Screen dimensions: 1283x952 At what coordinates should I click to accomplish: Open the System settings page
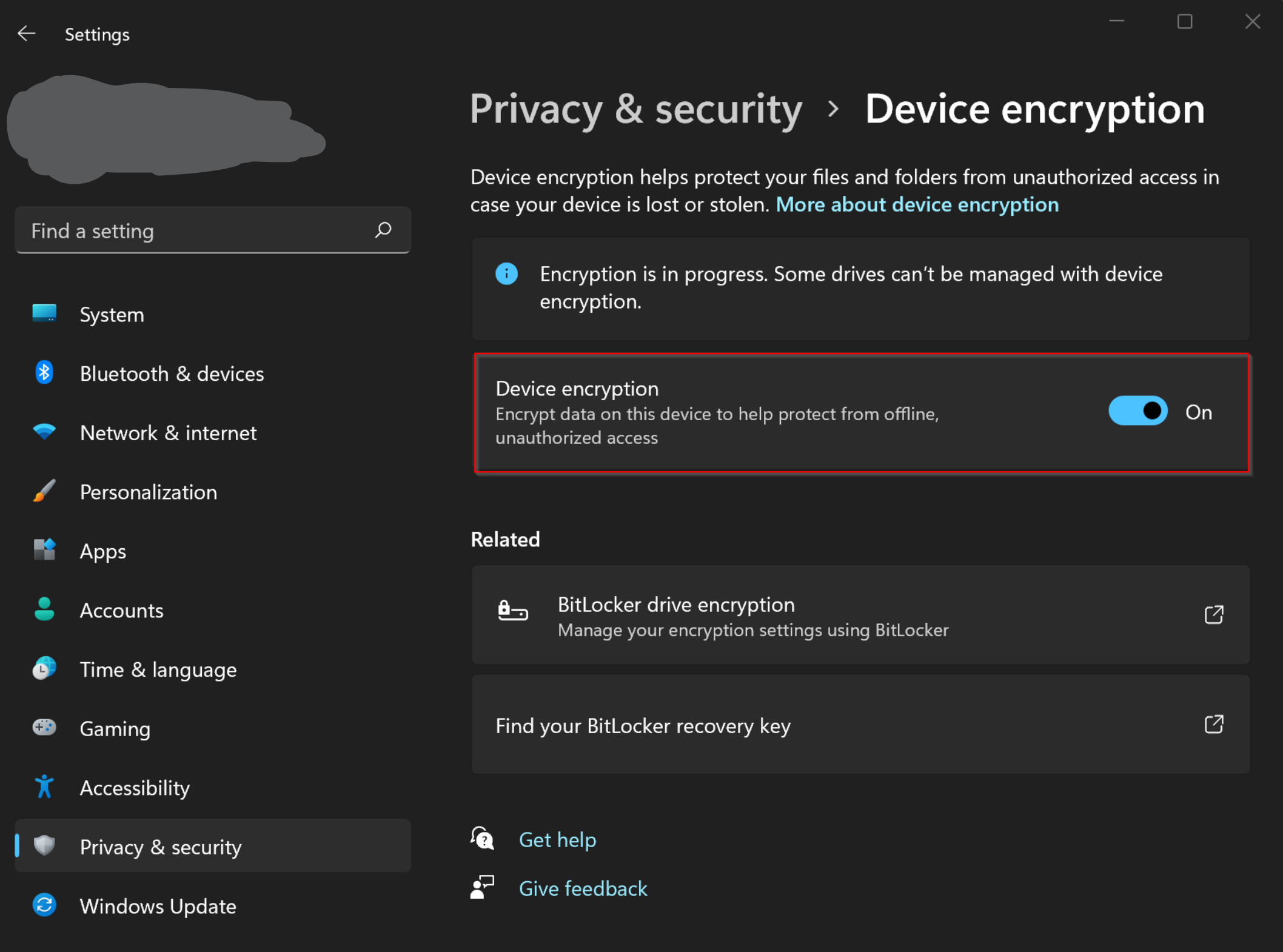[x=213, y=314]
